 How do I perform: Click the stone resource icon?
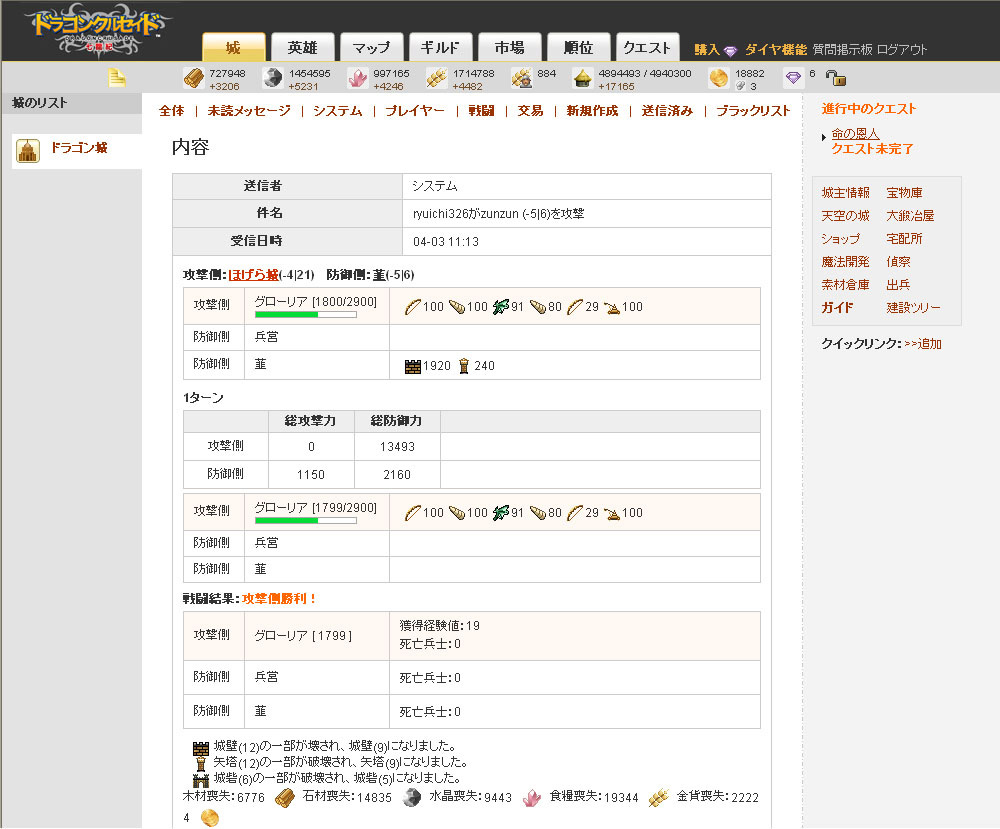pyautogui.click(x=272, y=78)
